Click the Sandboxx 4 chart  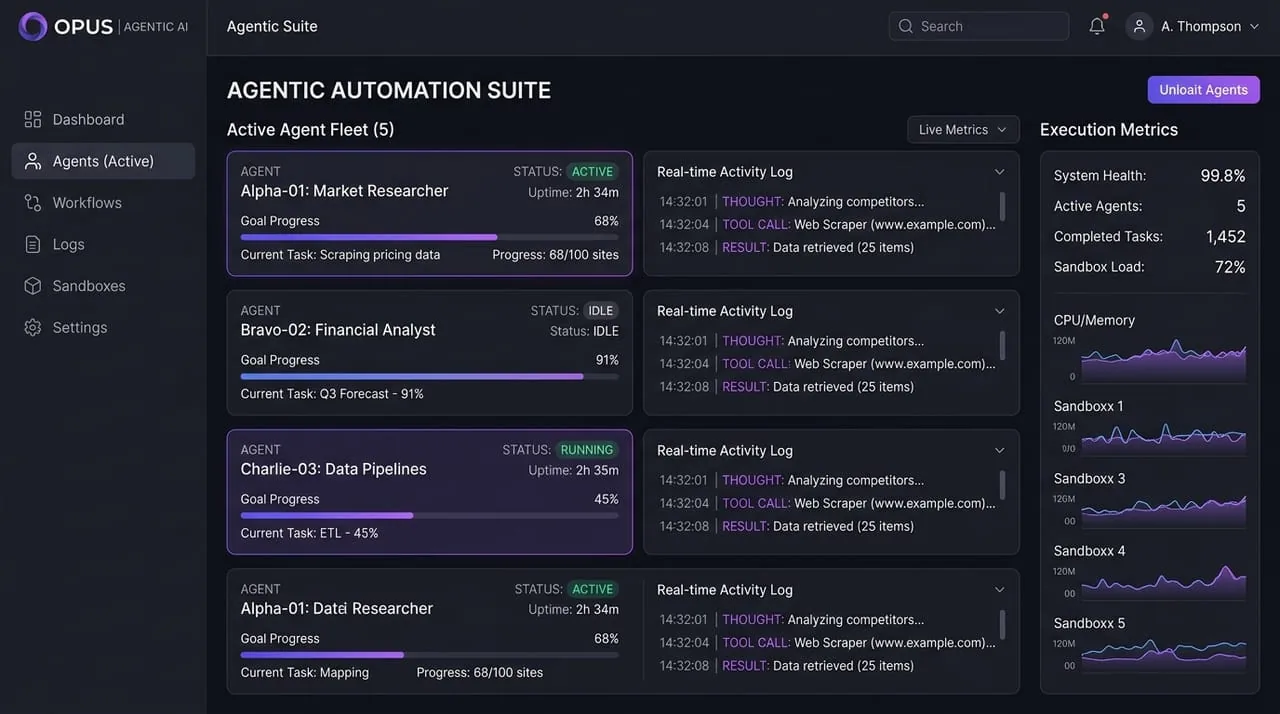click(1163, 581)
